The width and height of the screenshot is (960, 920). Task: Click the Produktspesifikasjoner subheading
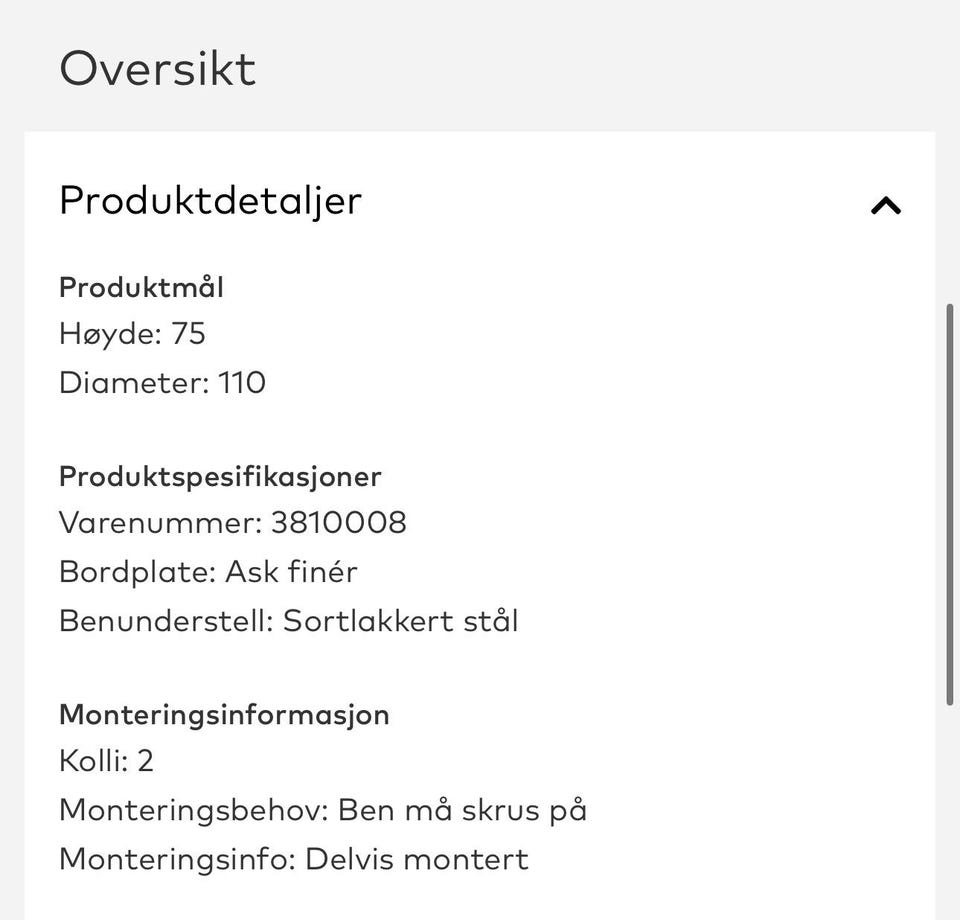220,476
